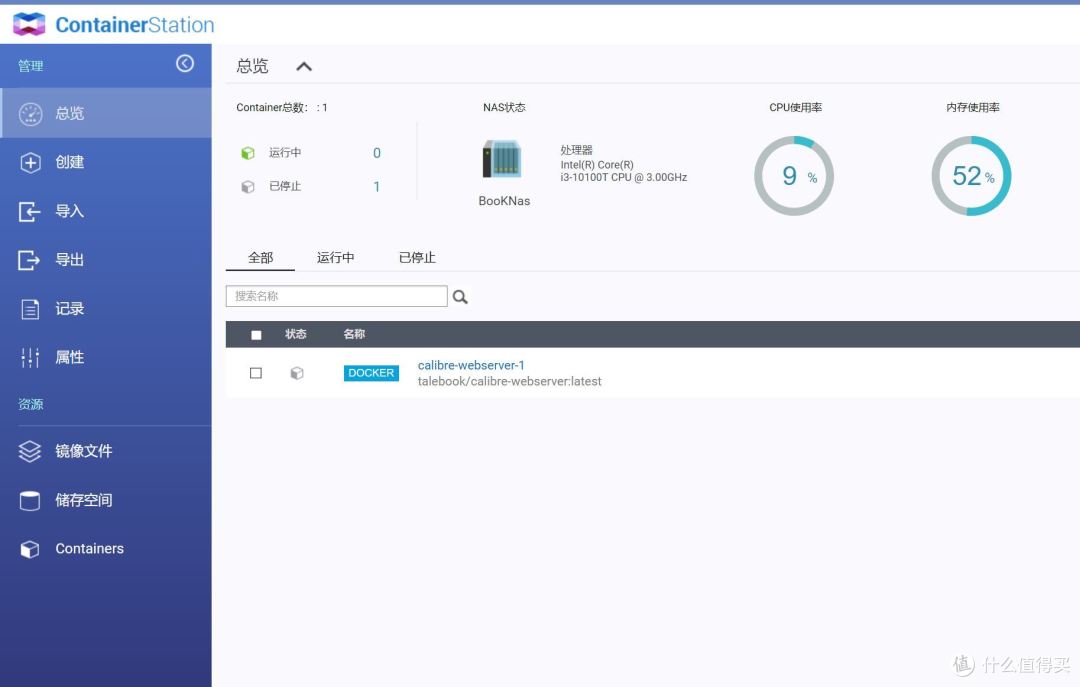The image size is (1080, 687).
Task: Toggle the select-all checkbox in table header
Action: click(x=256, y=335)
